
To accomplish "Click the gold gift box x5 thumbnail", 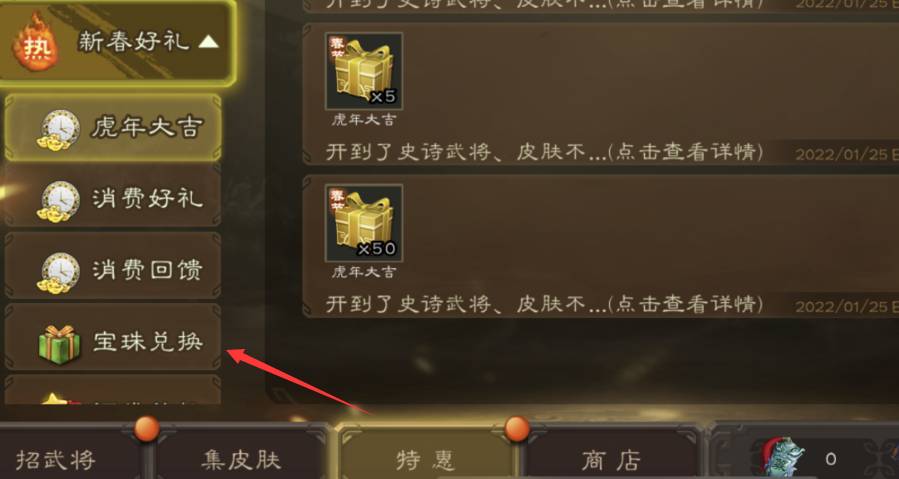I will [363, 71].
